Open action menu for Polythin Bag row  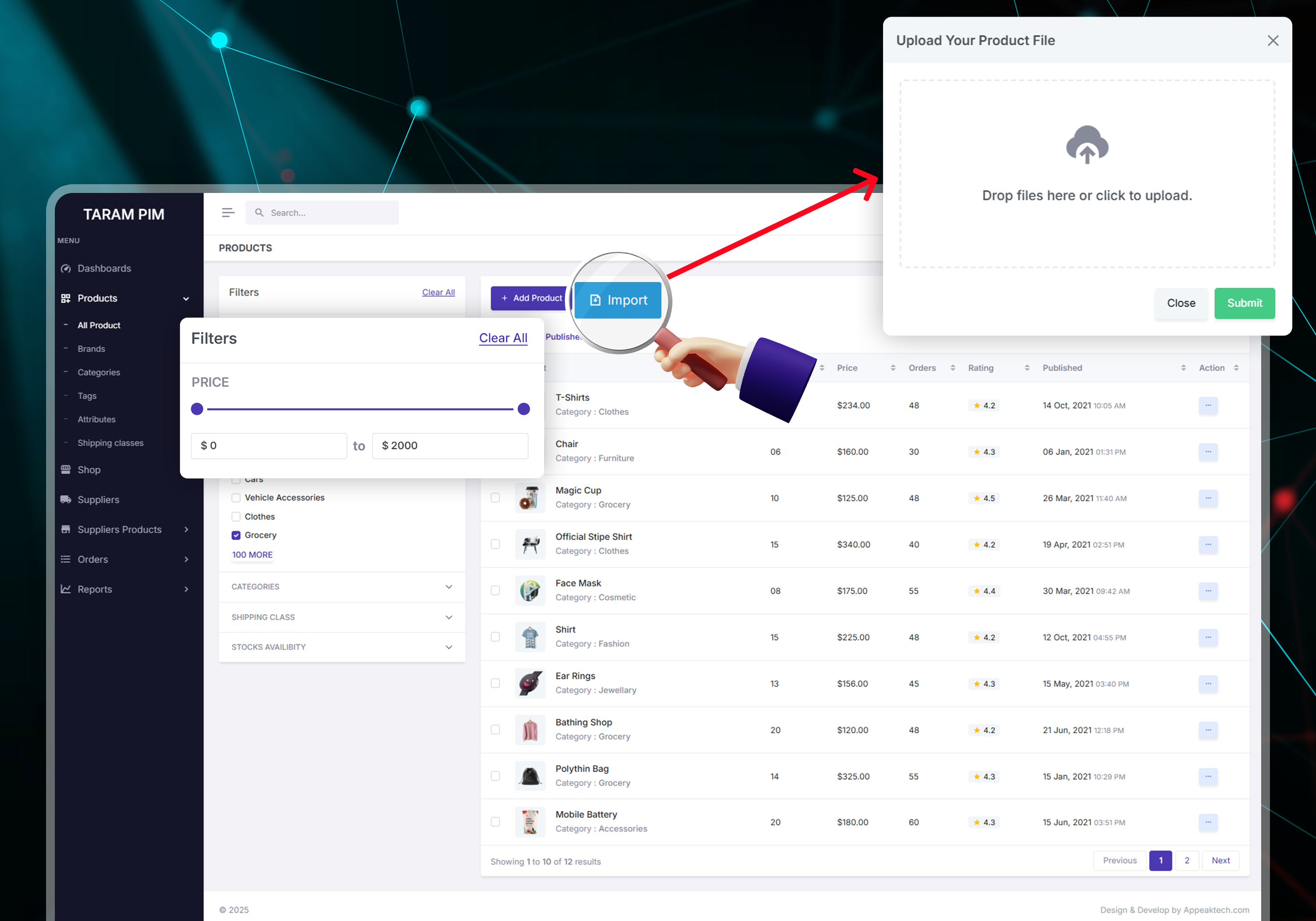coord(1208,777)
